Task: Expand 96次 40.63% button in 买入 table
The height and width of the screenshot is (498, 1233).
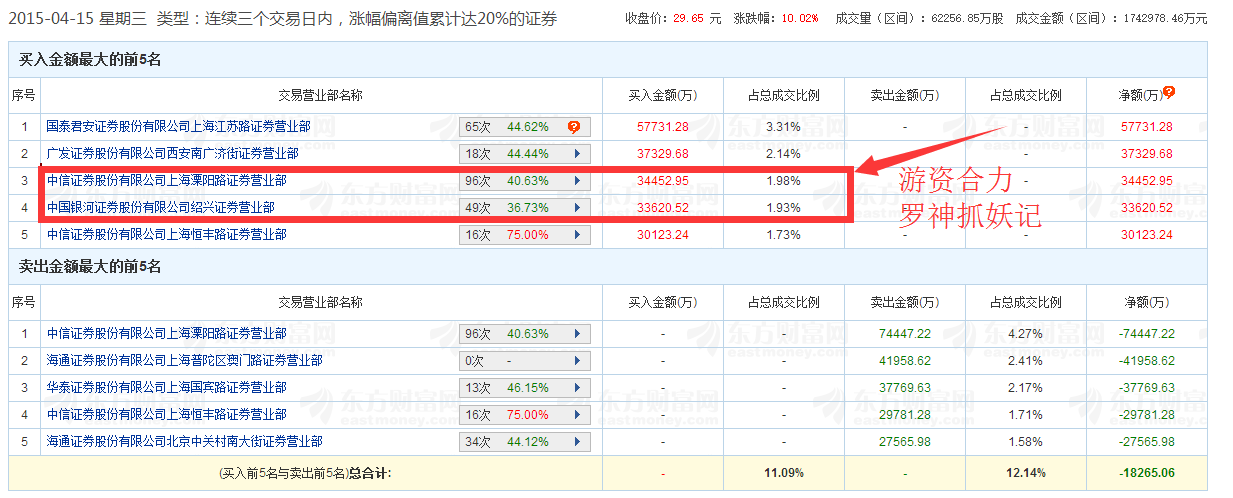Action: 524,181
